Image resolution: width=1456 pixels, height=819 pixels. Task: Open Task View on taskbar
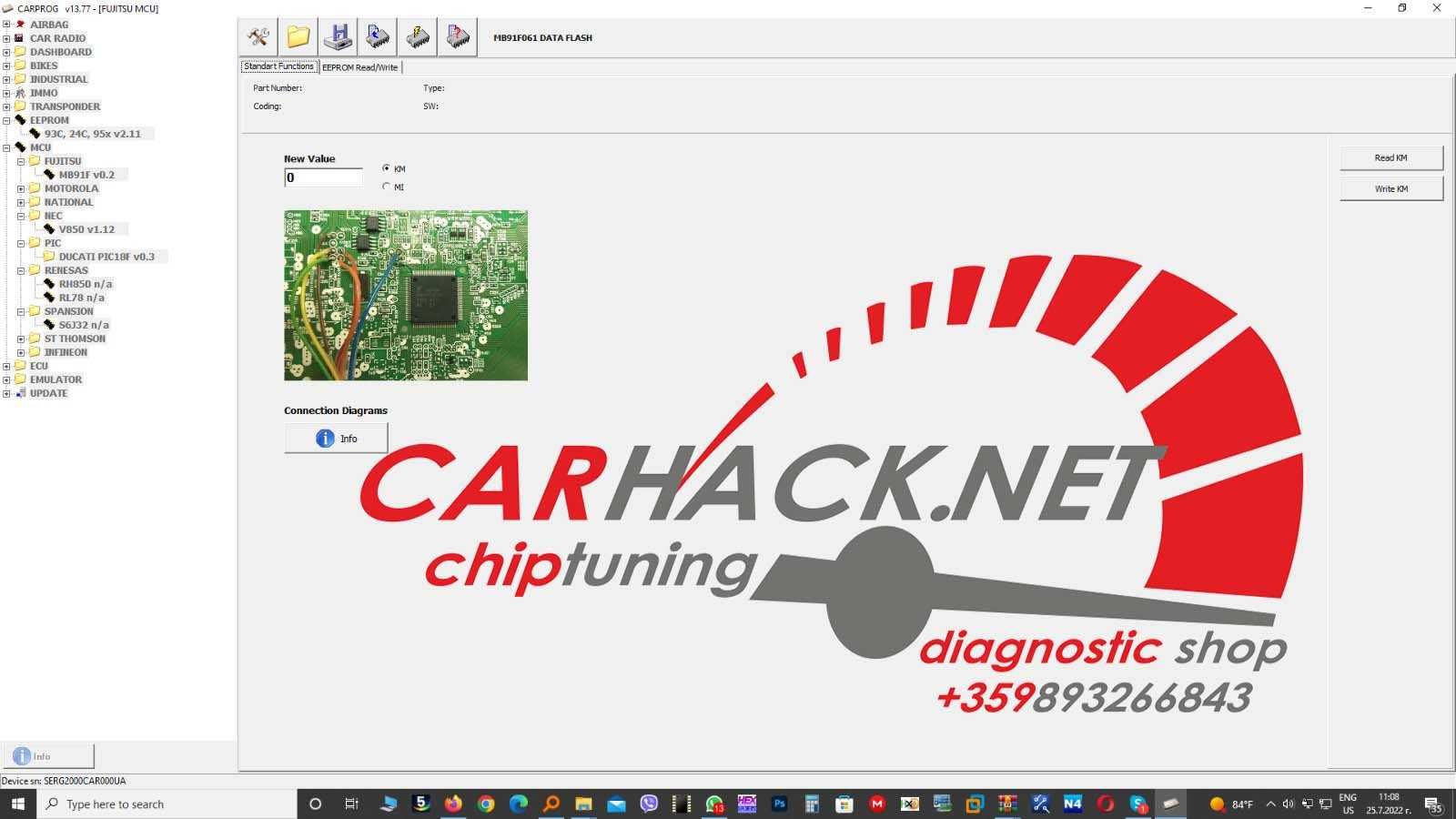(351, 804)
